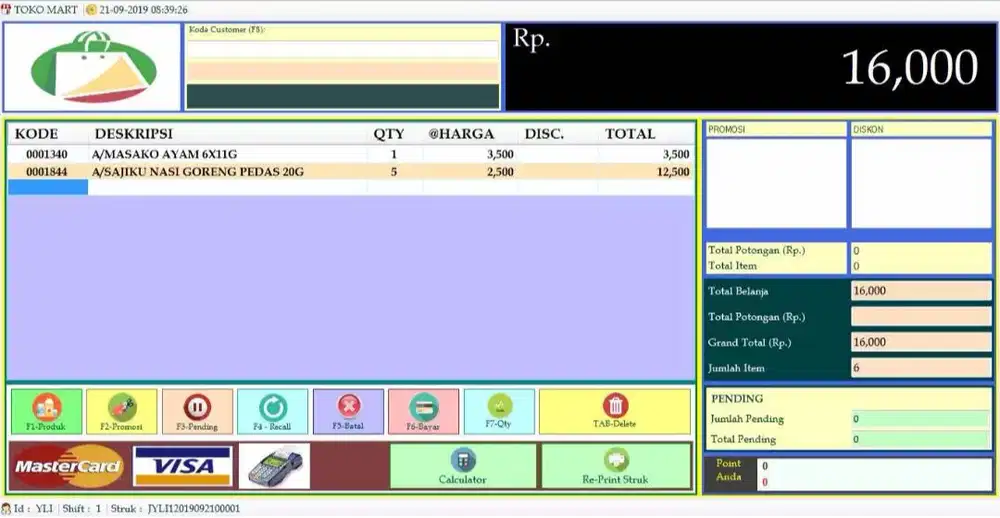Click the Total Pending value field

[x=921, y=439]
